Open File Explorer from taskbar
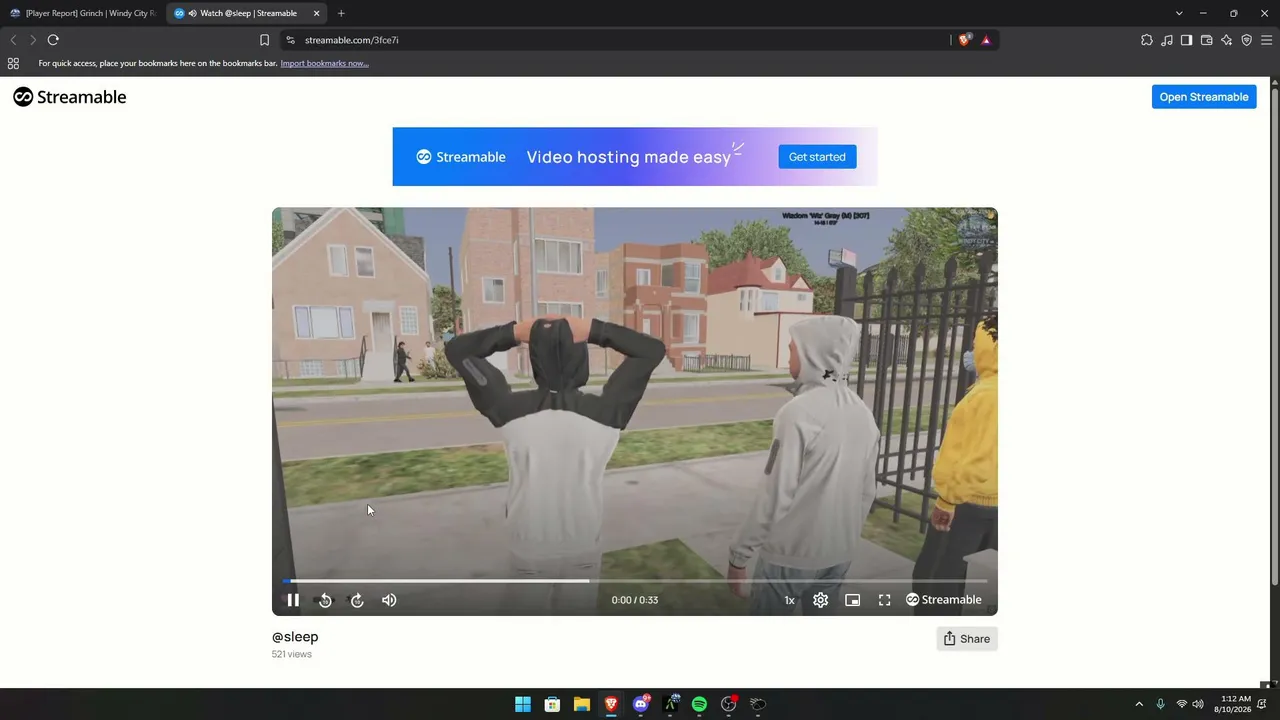This screenshot has width=1280, height=720. [x=582, y=704]
